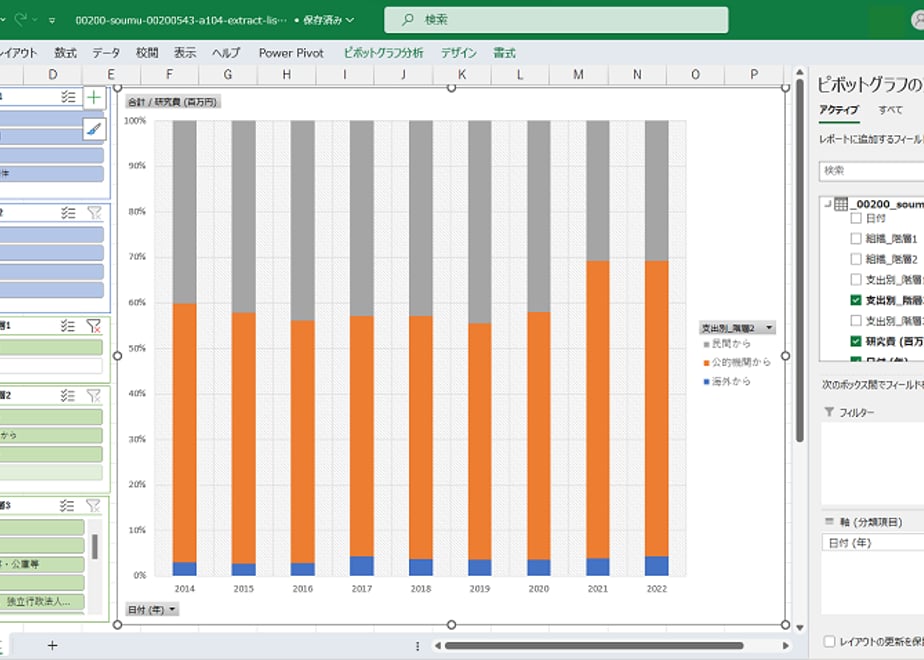Image resolution: width=924 pixels, height=660 pixels.
Task: Clear the filter on the 階層3 green slicer
Action: (93, 505)
